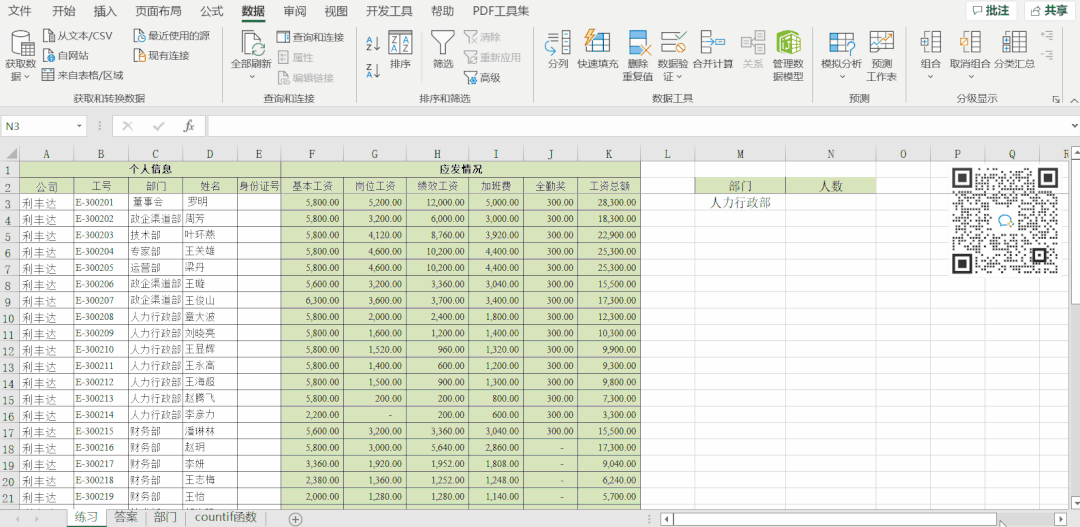Open 分级显示 dialog launcher
This screenshot has width=1080, height=527.
pyautogui.click(x=1056, y=100)
